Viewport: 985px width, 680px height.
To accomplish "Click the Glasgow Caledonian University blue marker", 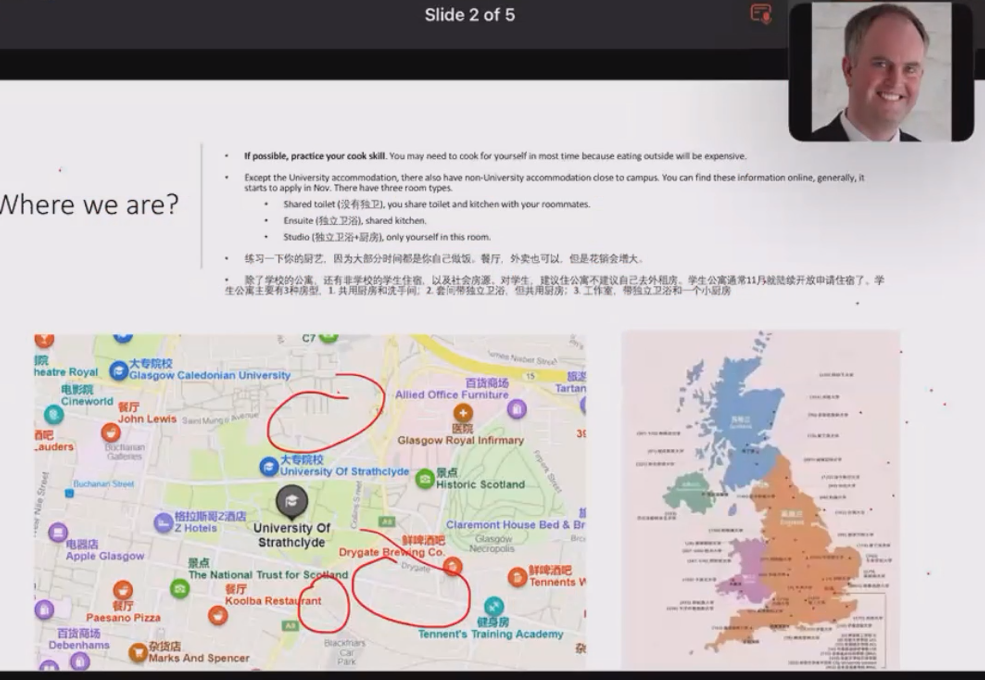I will pos(119,370).
